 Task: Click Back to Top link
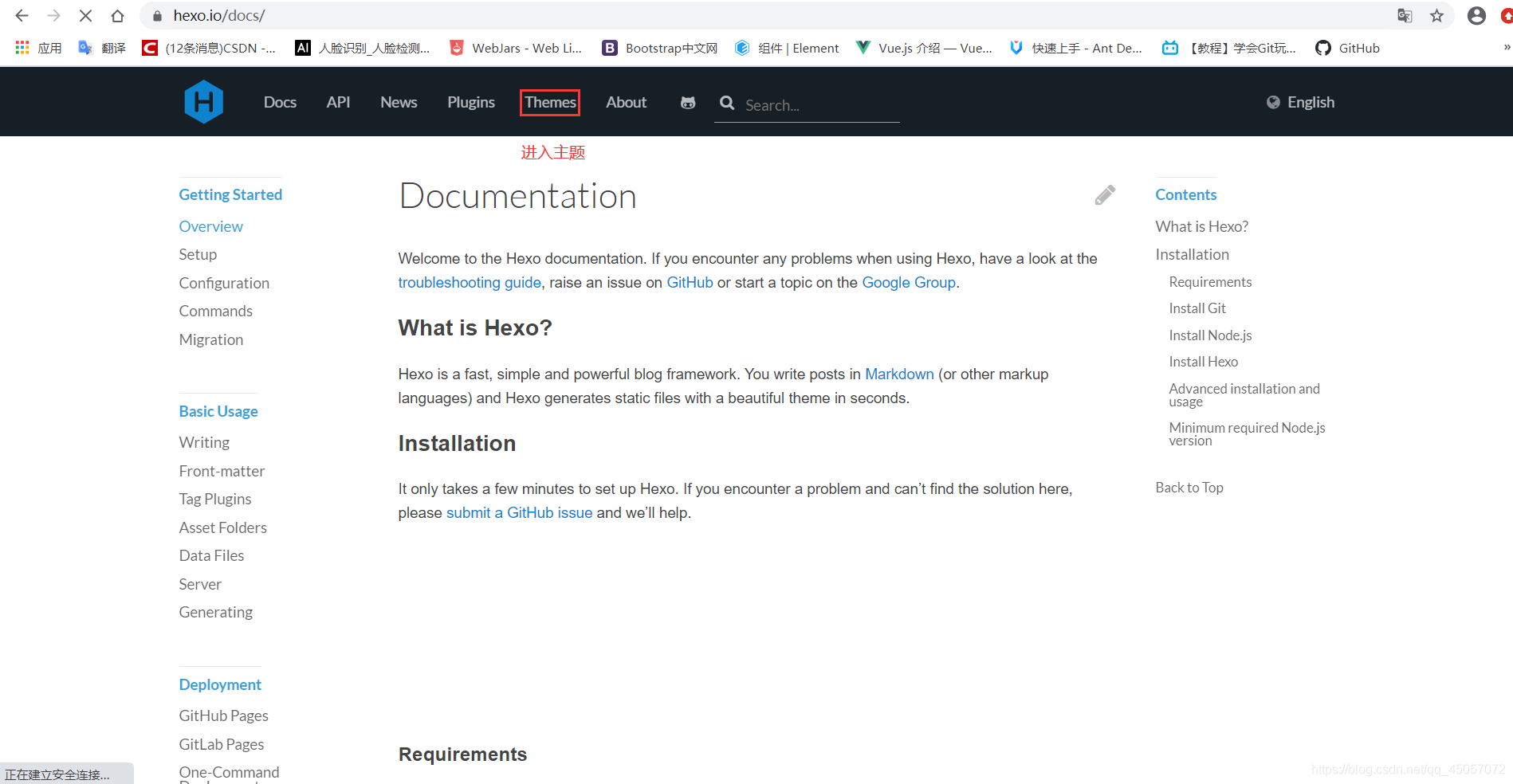pyautogui.click(x=1189, y=488)
